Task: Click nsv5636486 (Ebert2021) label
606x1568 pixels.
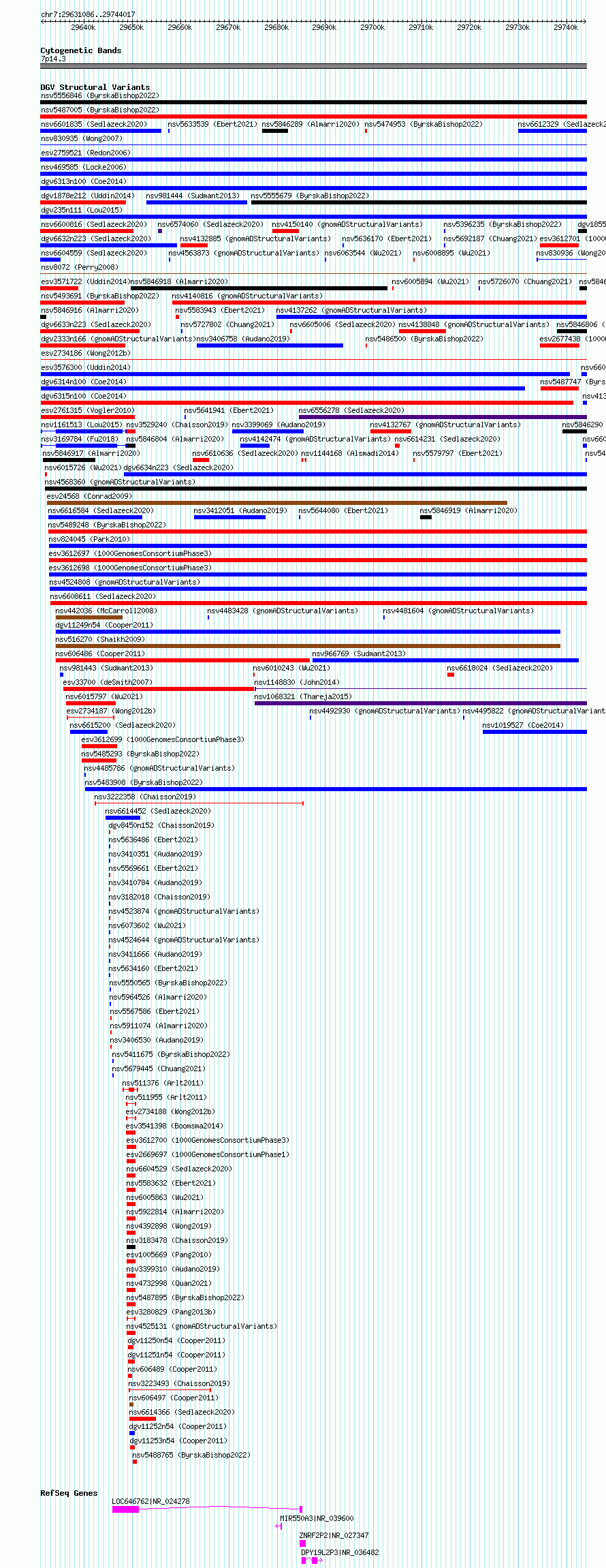Action: [x=153, y=840]
